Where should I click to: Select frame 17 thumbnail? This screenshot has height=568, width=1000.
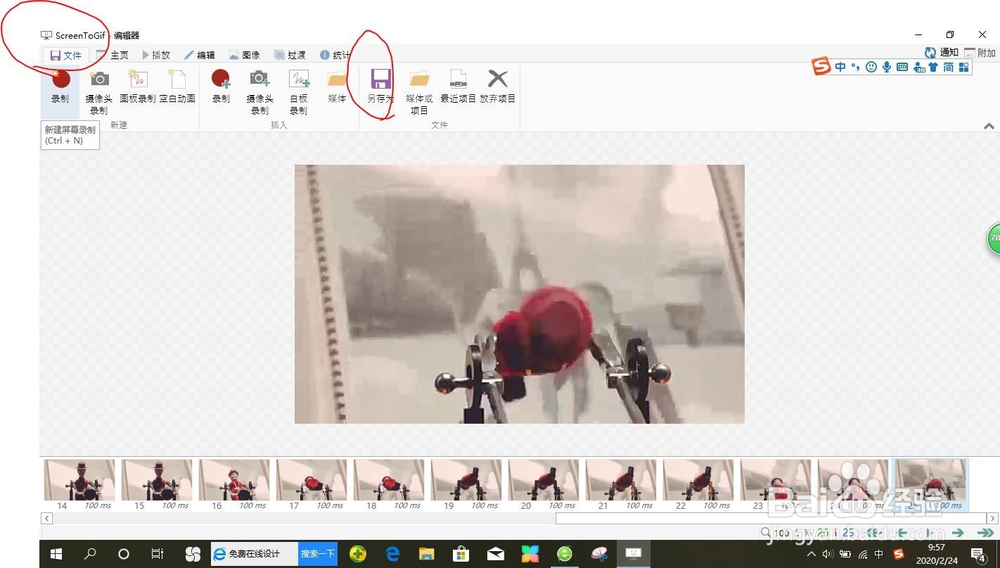(x=311, y=484)
